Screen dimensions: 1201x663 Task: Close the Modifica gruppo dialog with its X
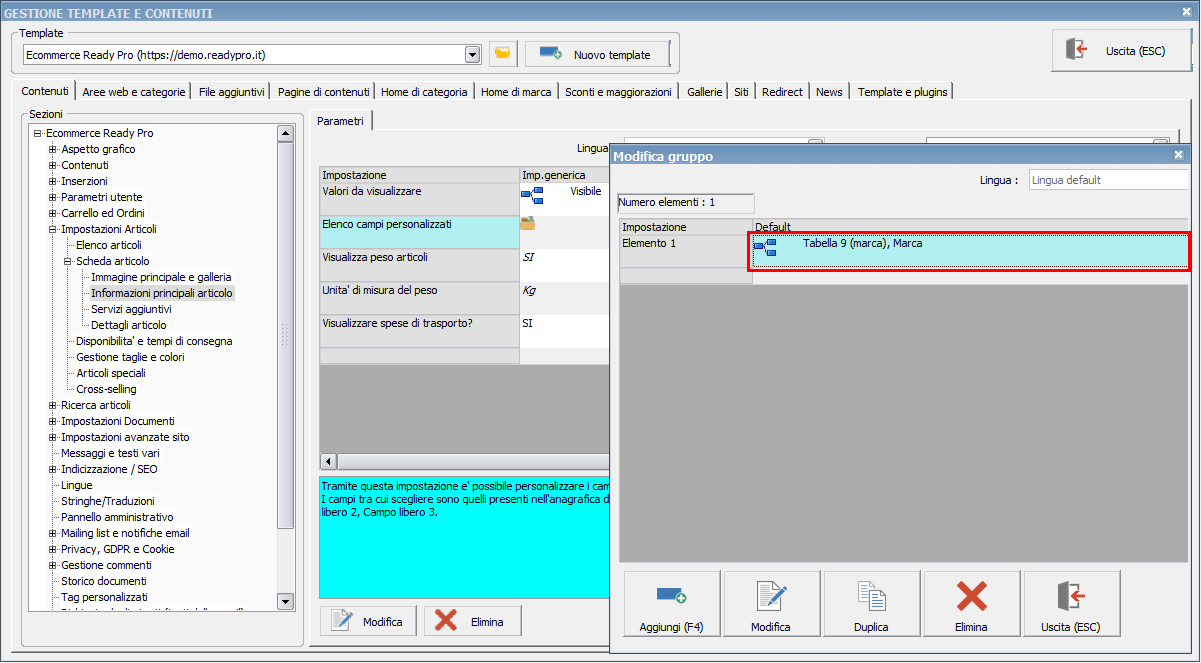(1178, 155)
